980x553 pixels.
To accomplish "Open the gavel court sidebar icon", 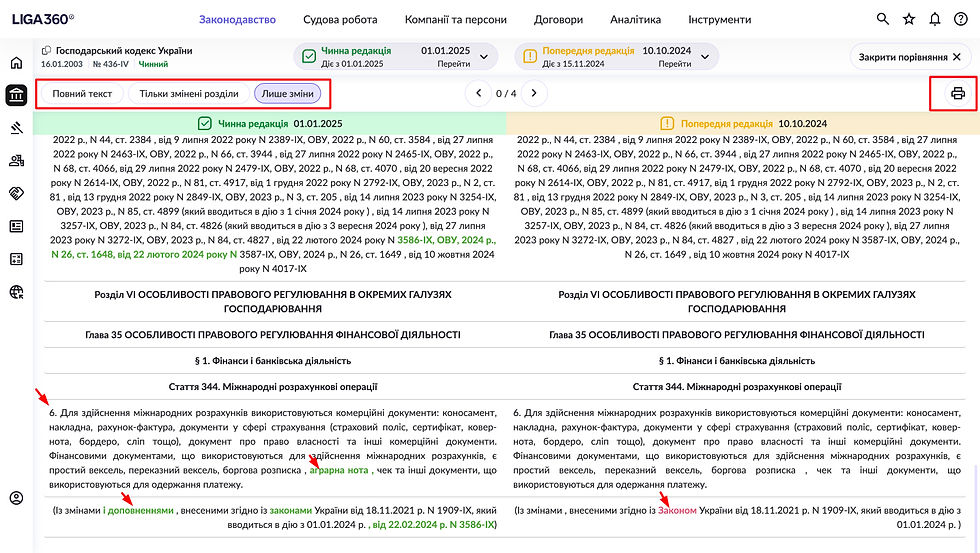I will (16, 128).
